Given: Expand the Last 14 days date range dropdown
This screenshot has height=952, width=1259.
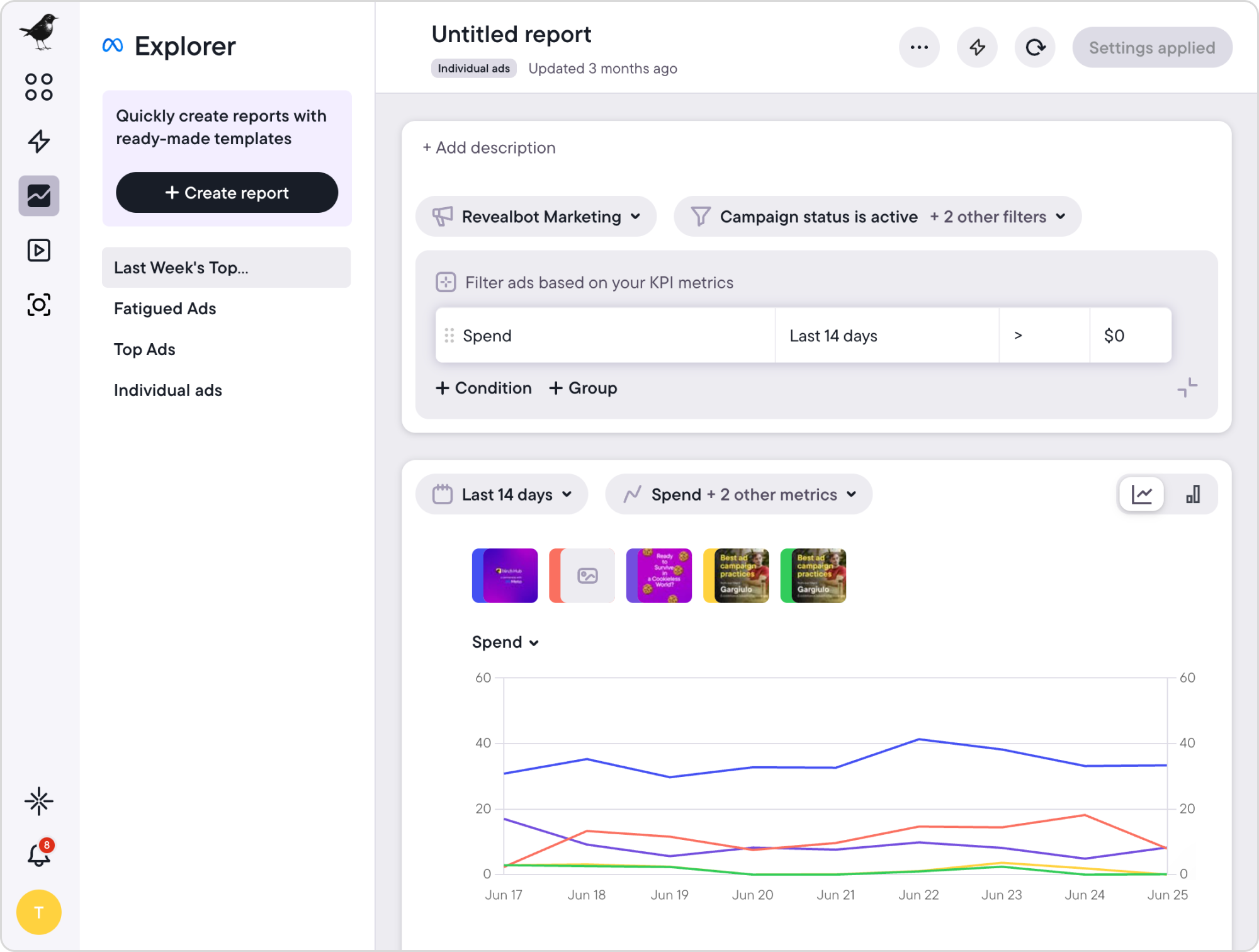Looking at the screenshot, I should (x=502, y=494).
